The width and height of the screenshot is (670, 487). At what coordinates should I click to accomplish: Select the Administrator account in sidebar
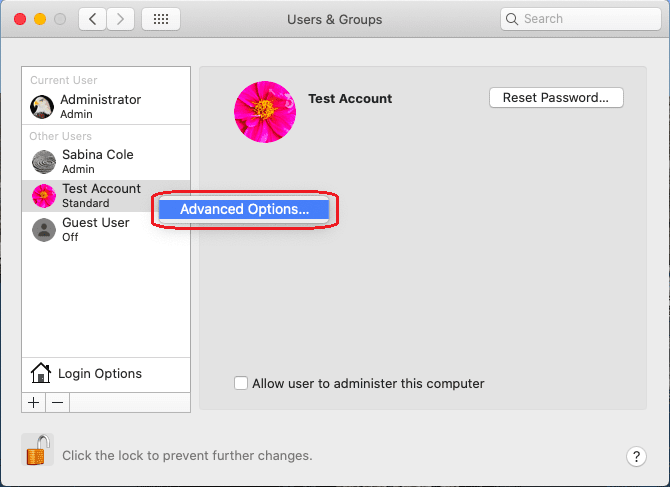click(x=100, y=106)
